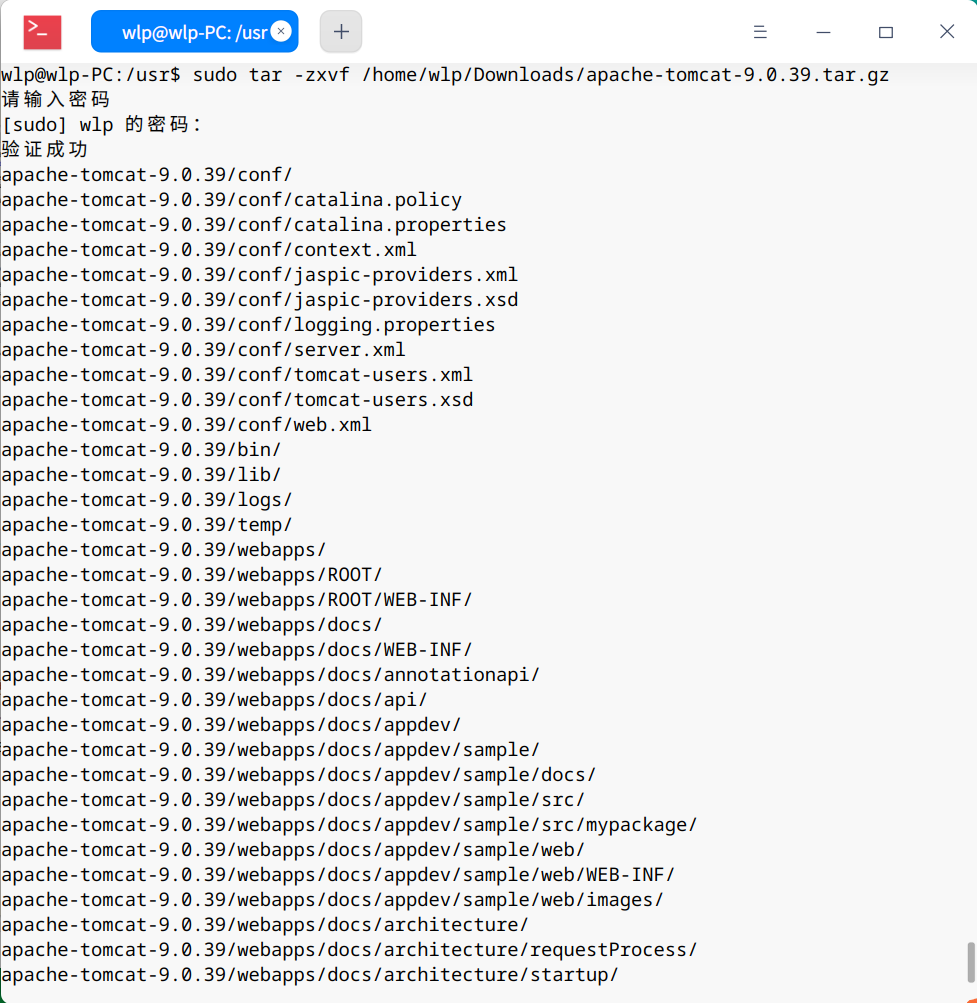Click the sample/src/mypackage/ line
Screen dimensions: 977x1003
click(x=349, y=825)
